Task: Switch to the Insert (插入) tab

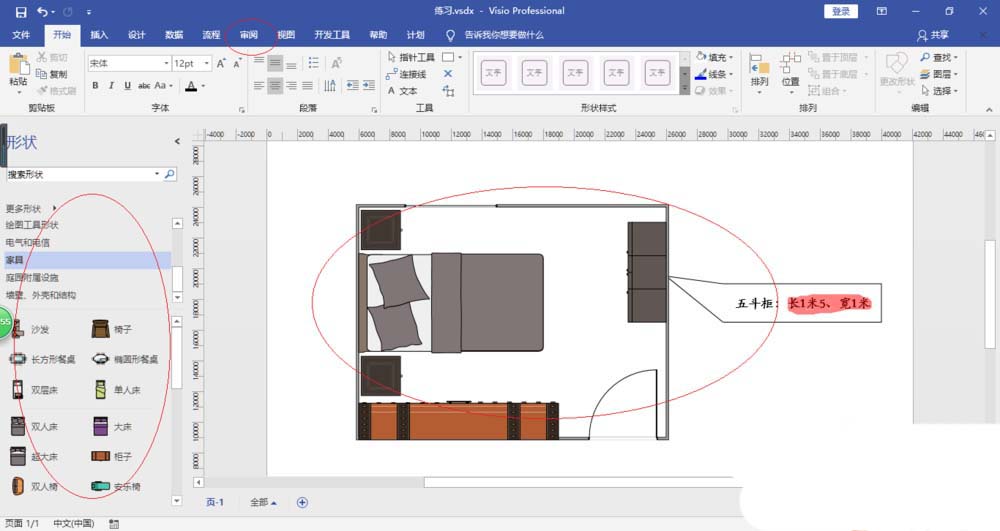Action: [99, 35]
